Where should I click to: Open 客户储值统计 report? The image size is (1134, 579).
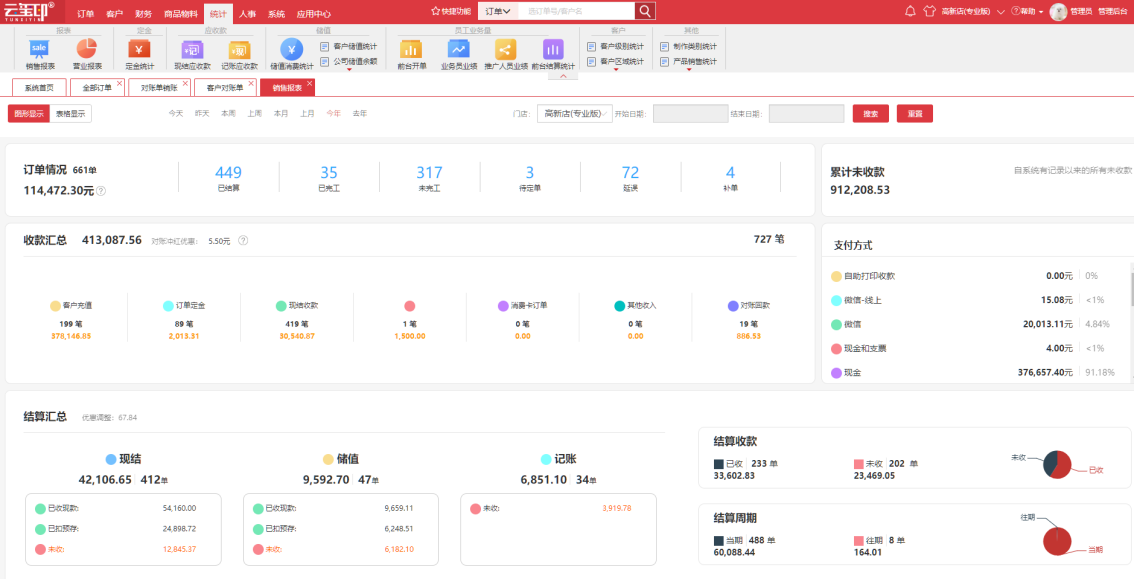pos(349,46)
